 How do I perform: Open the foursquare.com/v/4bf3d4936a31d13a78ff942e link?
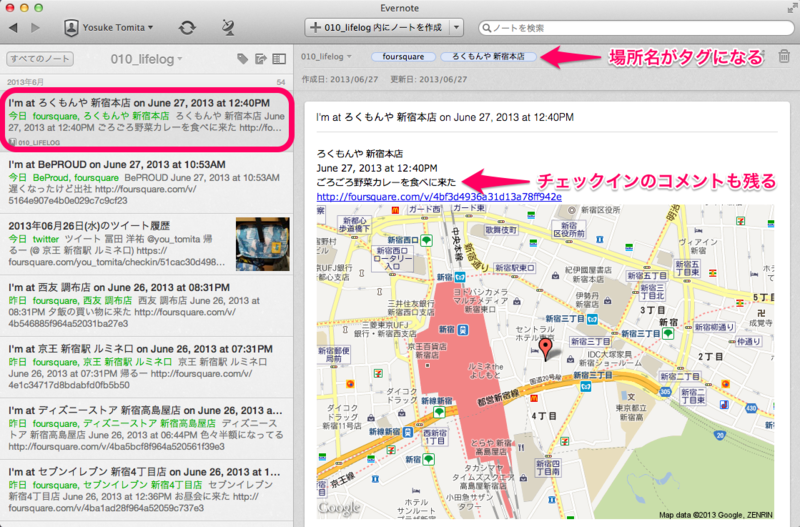click(439, 197)
